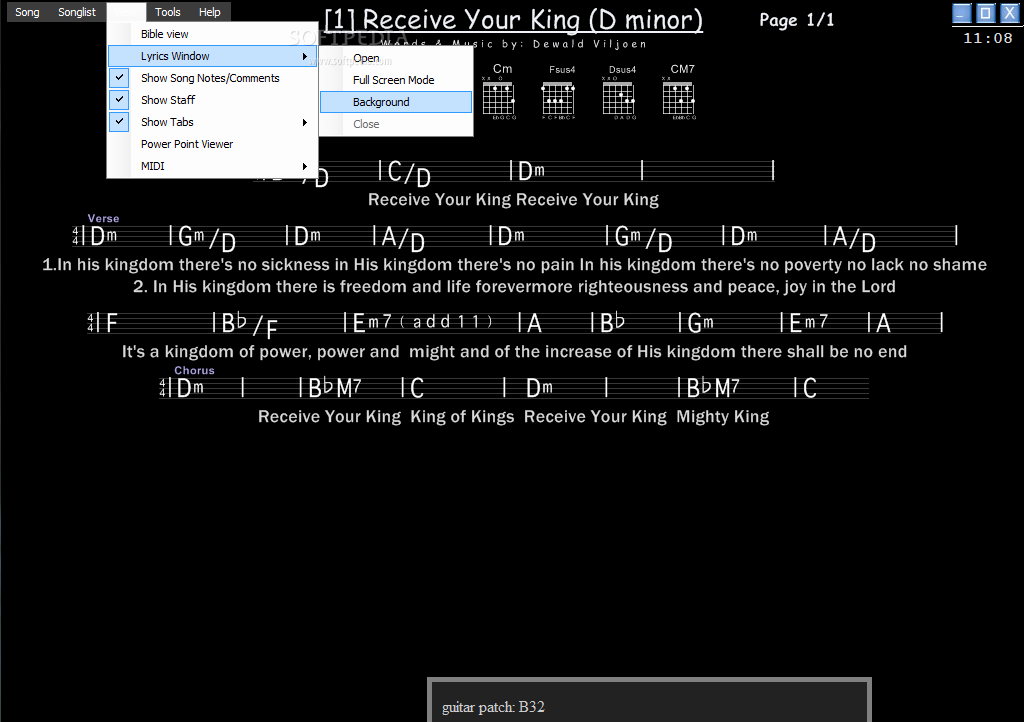Click the C/D chord in intro staff
Viewport: 1024px width, 722px height.
click(x=408, y=173)
